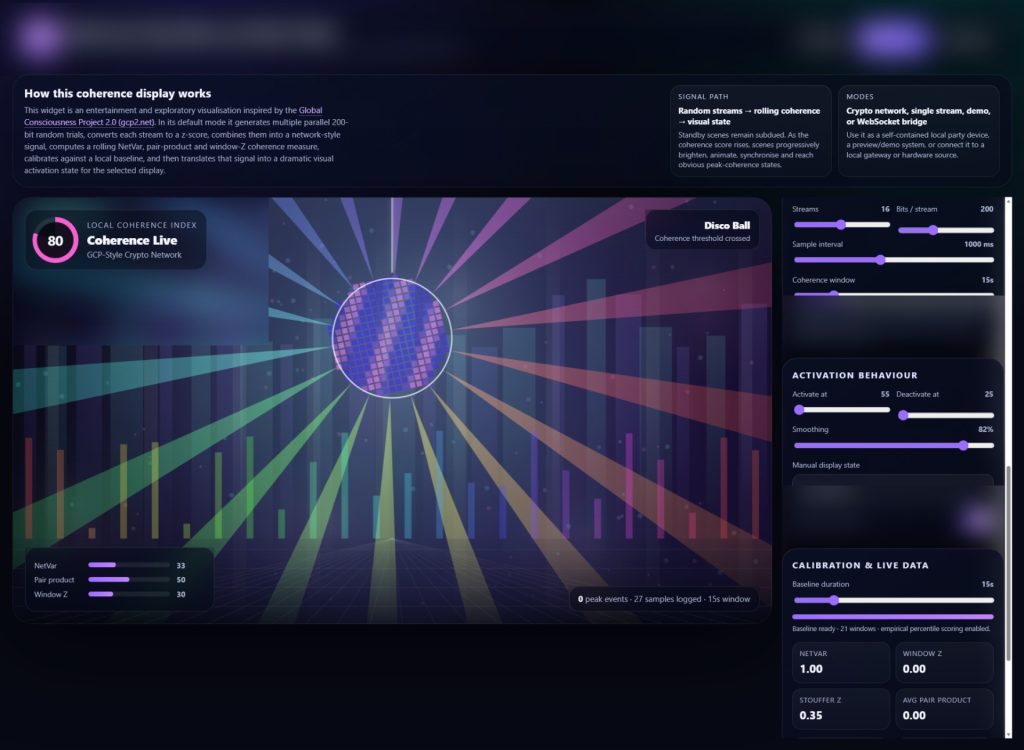Adjust the Bits / stream slider

pos(946,230)
